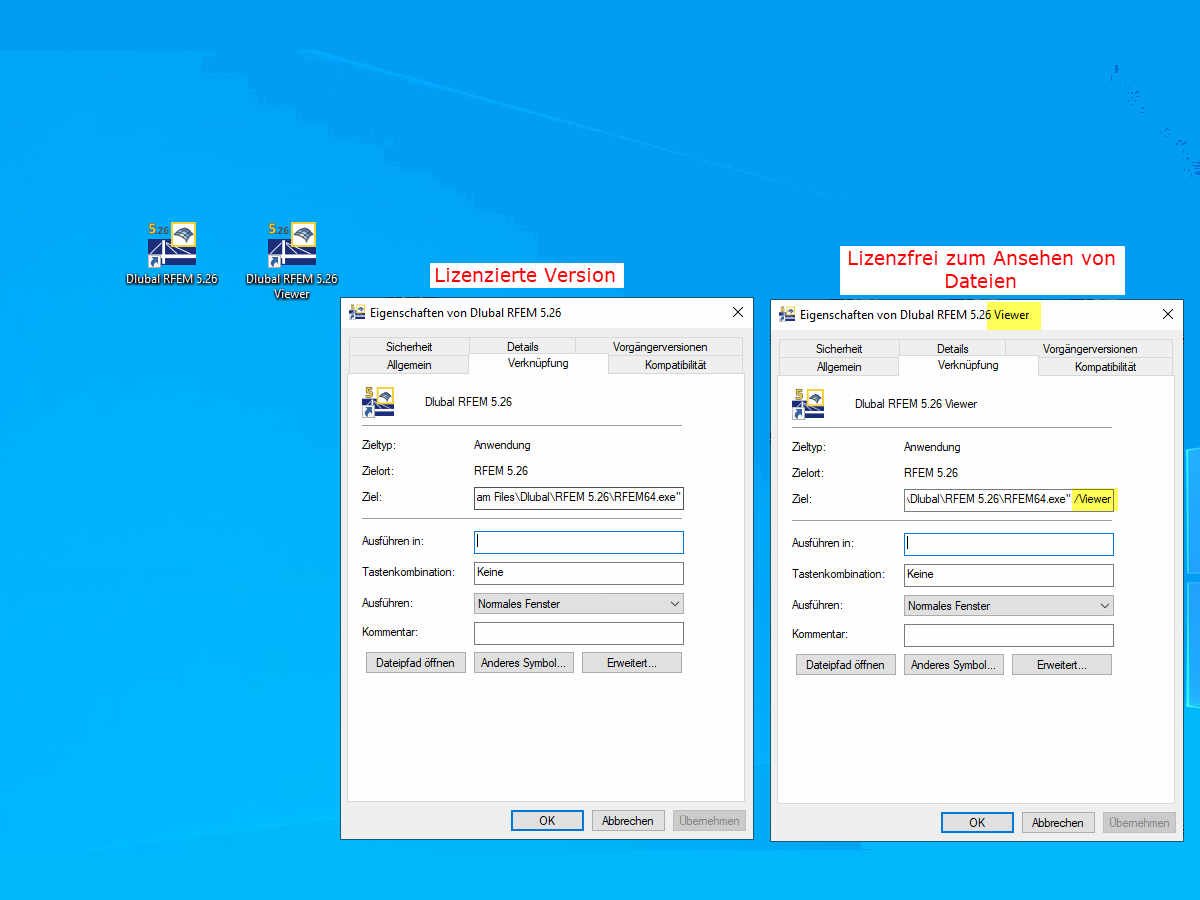
Task: Open the Allgemein tab in the Viewer window
Action: click(839, 367)
